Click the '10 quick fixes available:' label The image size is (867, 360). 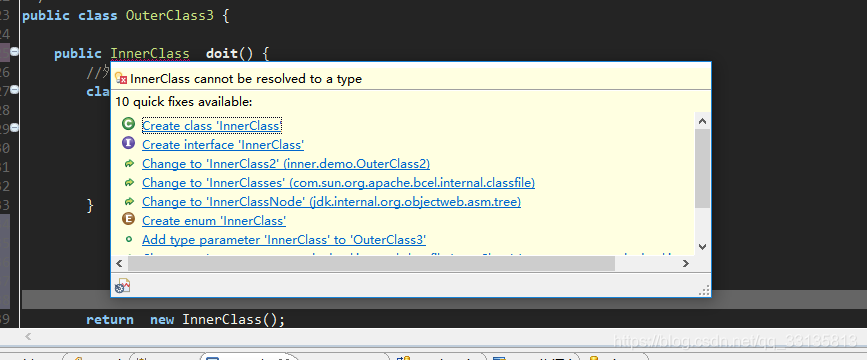pyautogui.click(x=184, y=102)
